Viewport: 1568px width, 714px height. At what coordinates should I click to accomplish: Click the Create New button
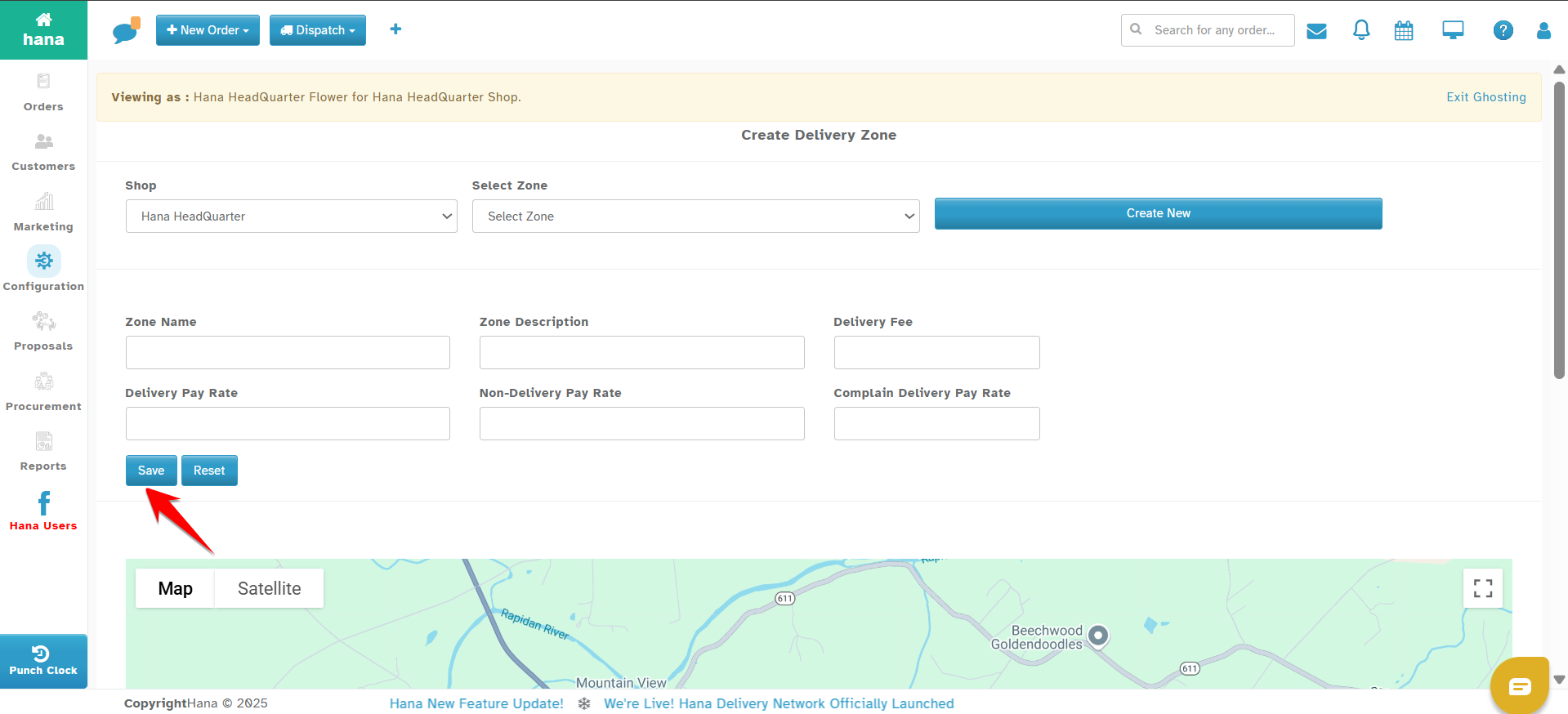(1158, 213)
